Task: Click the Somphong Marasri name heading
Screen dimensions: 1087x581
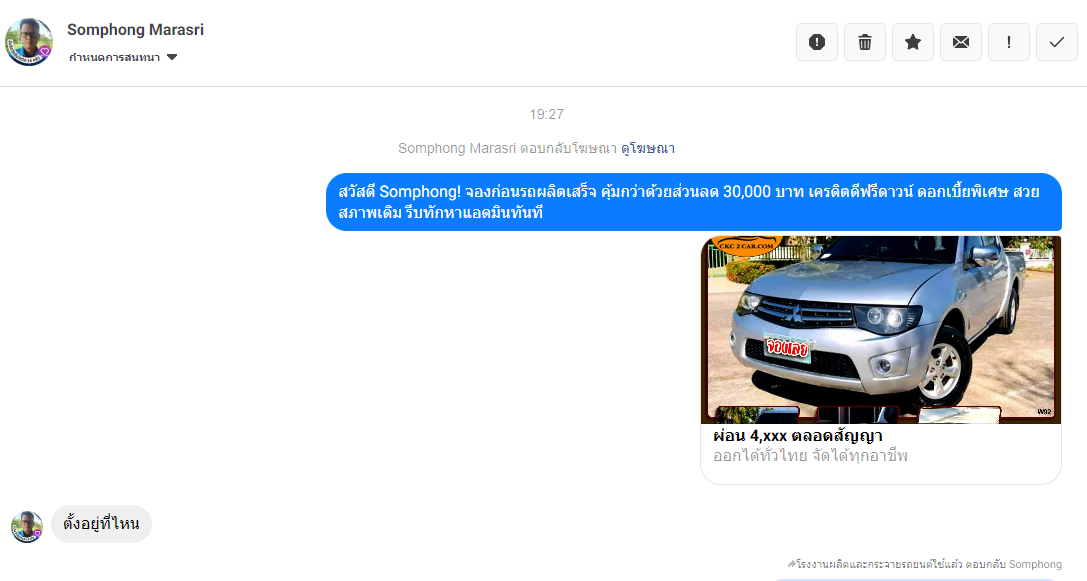Action: click(x=135, y=30)
